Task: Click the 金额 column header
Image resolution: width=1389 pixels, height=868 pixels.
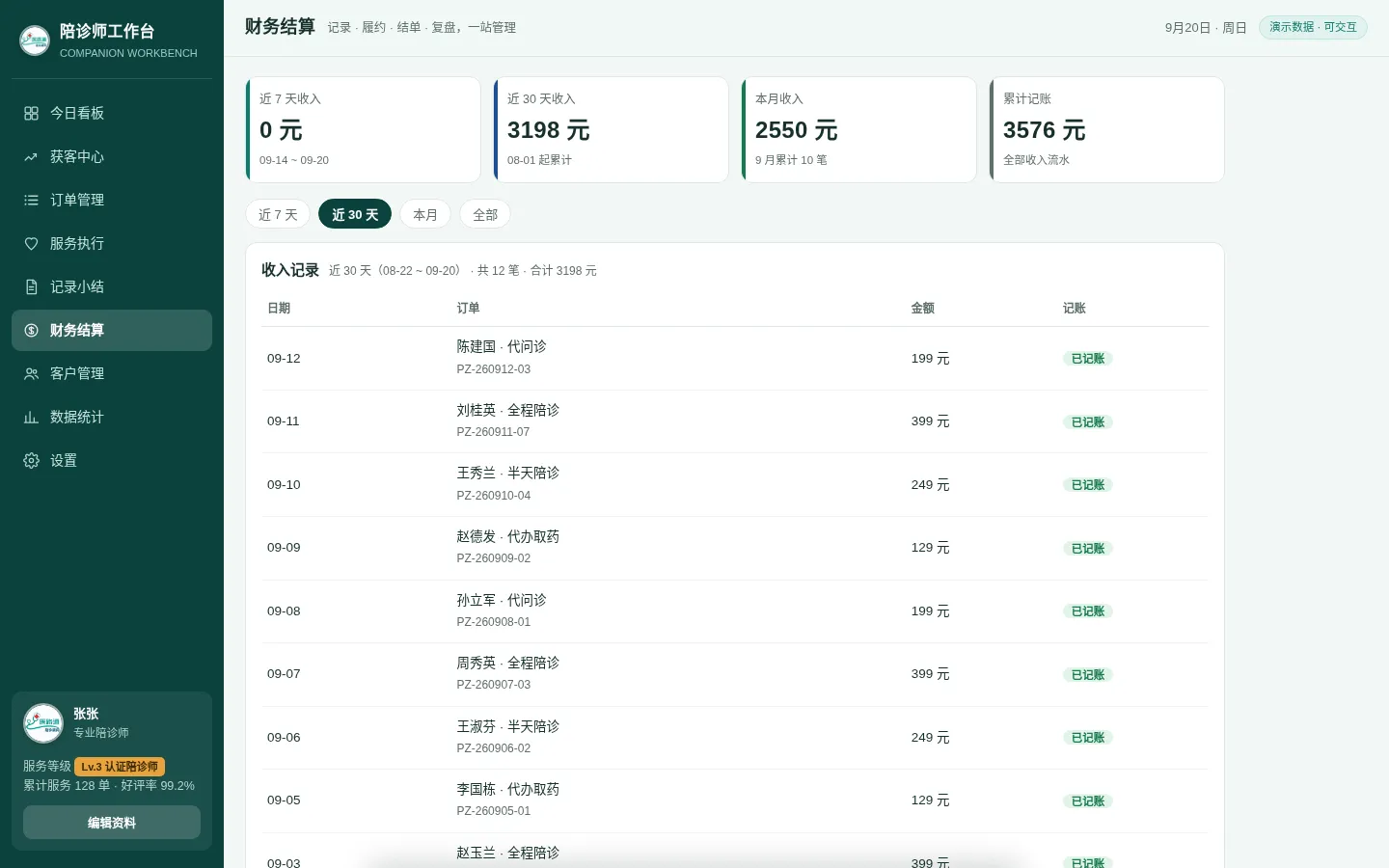Action: [923, 309]
